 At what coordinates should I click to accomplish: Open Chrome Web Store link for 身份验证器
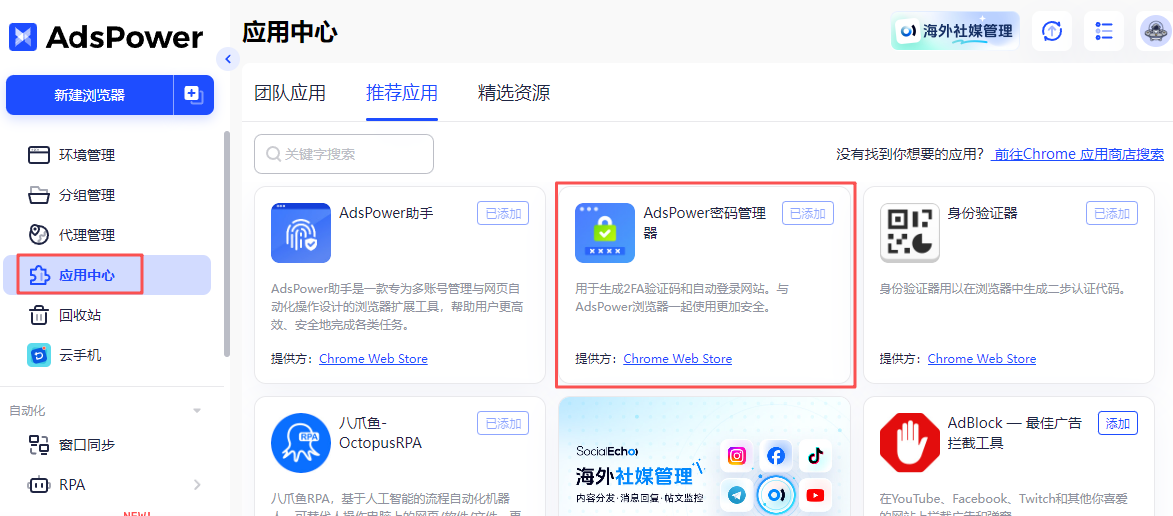981,359
